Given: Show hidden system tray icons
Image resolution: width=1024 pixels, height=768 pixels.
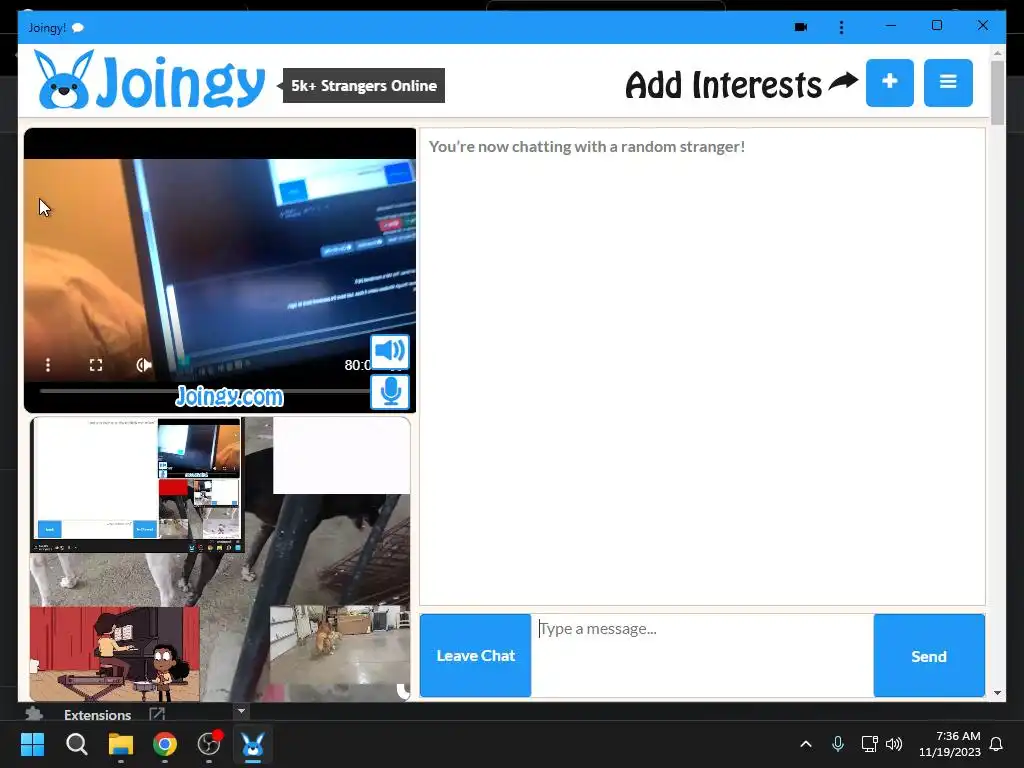Looking at the screenshot, I should [x=806, y=744].
